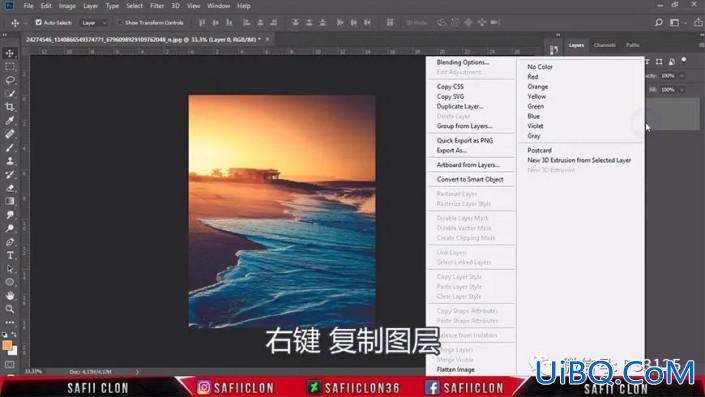The height and width of the screenshot is (397, 705).
Task: Pick the Violet layer color label
Action: pyautogui.click(x=535, y=126)
